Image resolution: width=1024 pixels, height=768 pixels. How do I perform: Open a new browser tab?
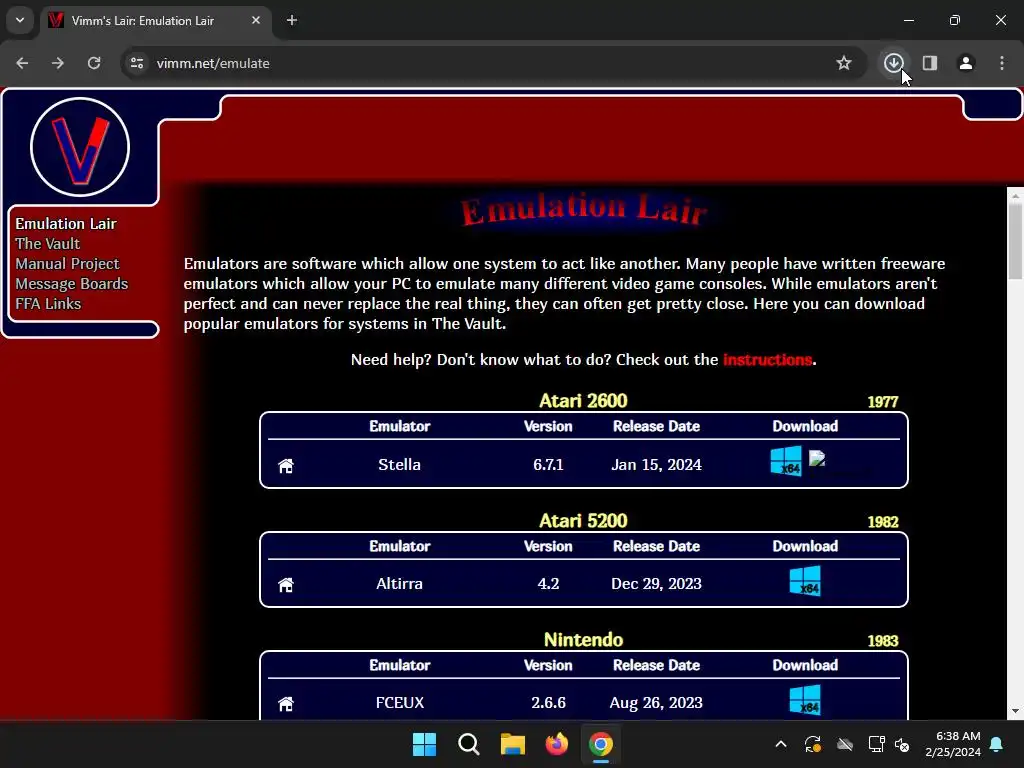point(292,20)
